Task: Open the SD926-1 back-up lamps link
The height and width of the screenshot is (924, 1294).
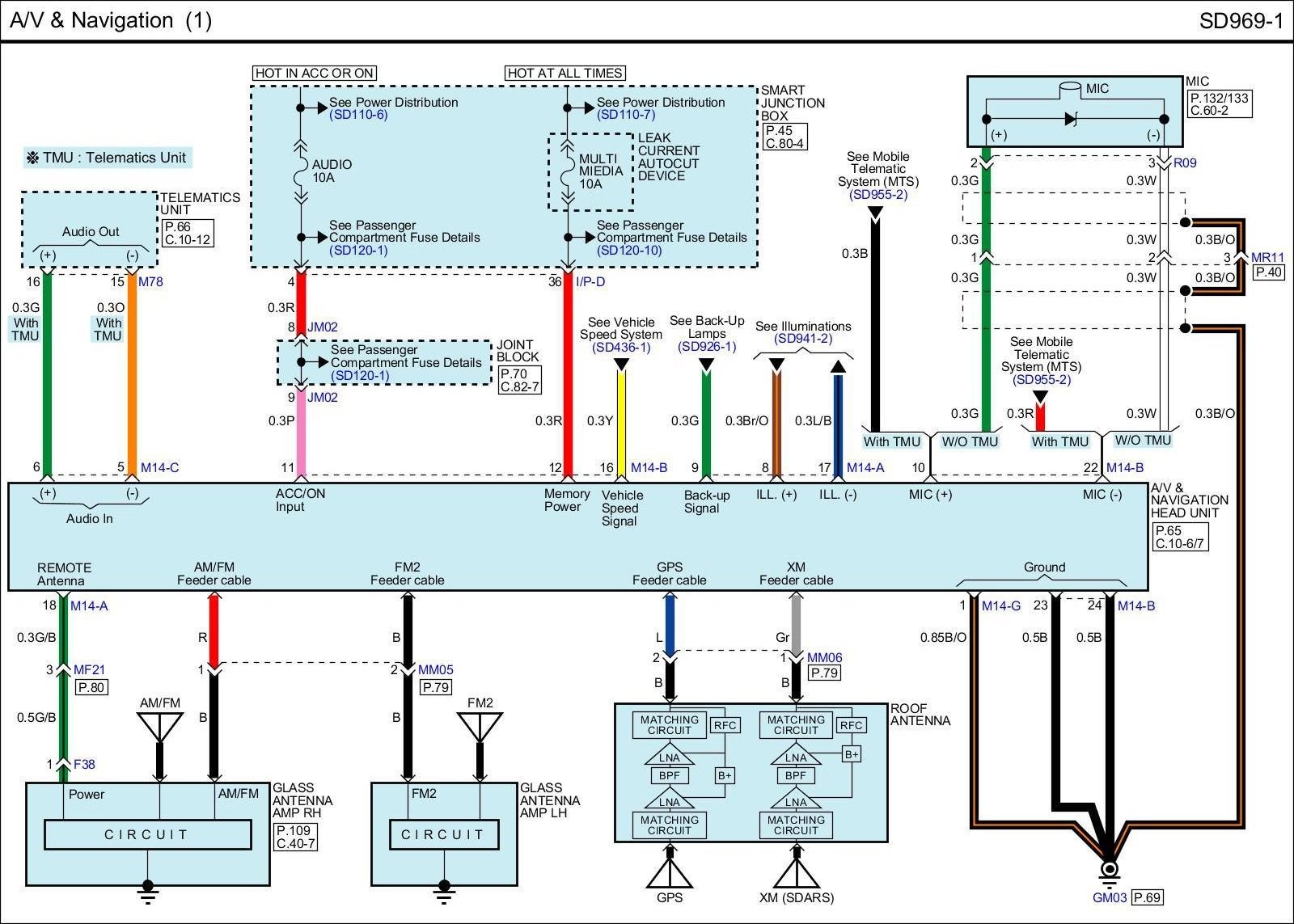Action: [707, 347]
